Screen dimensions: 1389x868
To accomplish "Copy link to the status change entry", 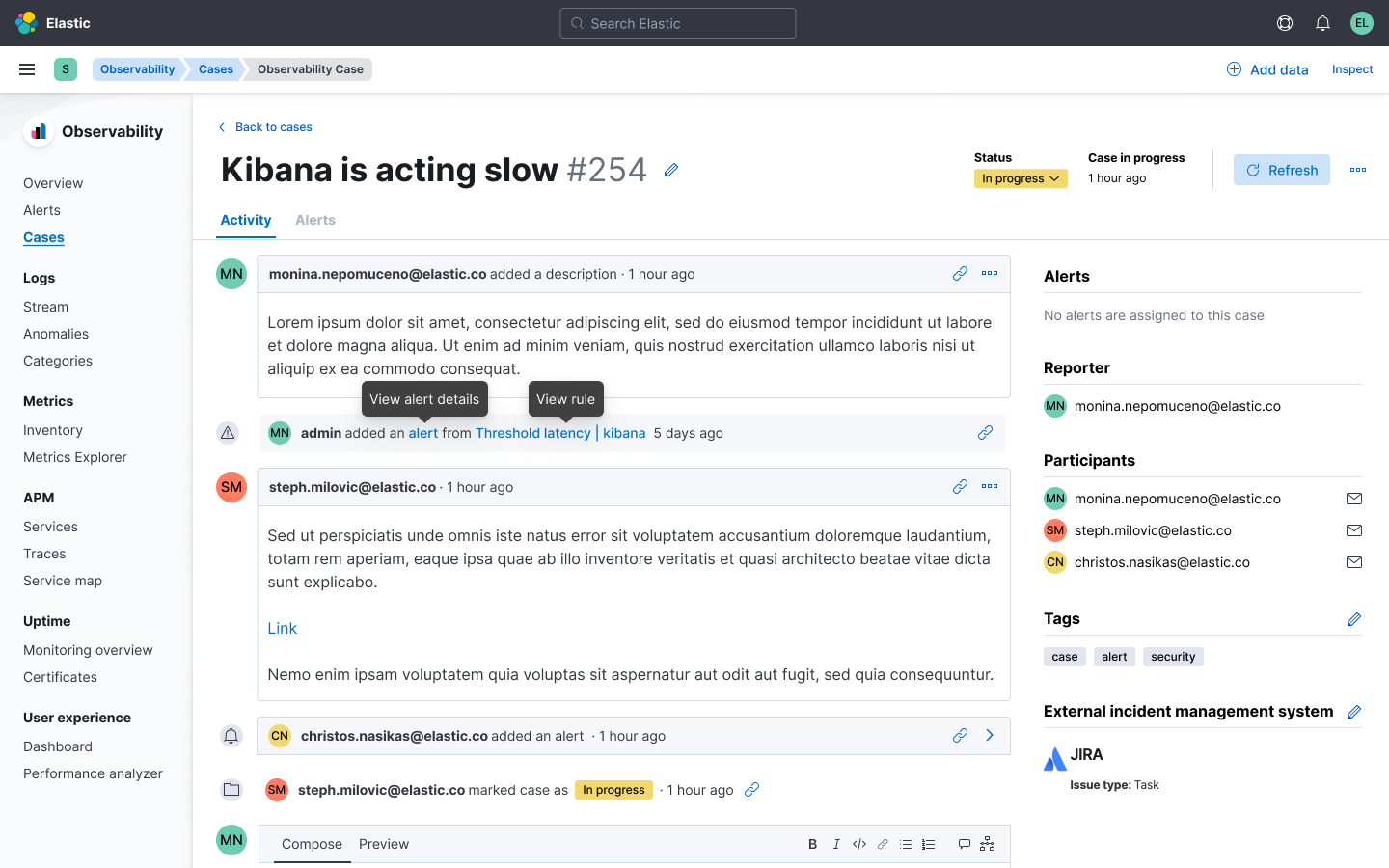I will coord(752,790).
